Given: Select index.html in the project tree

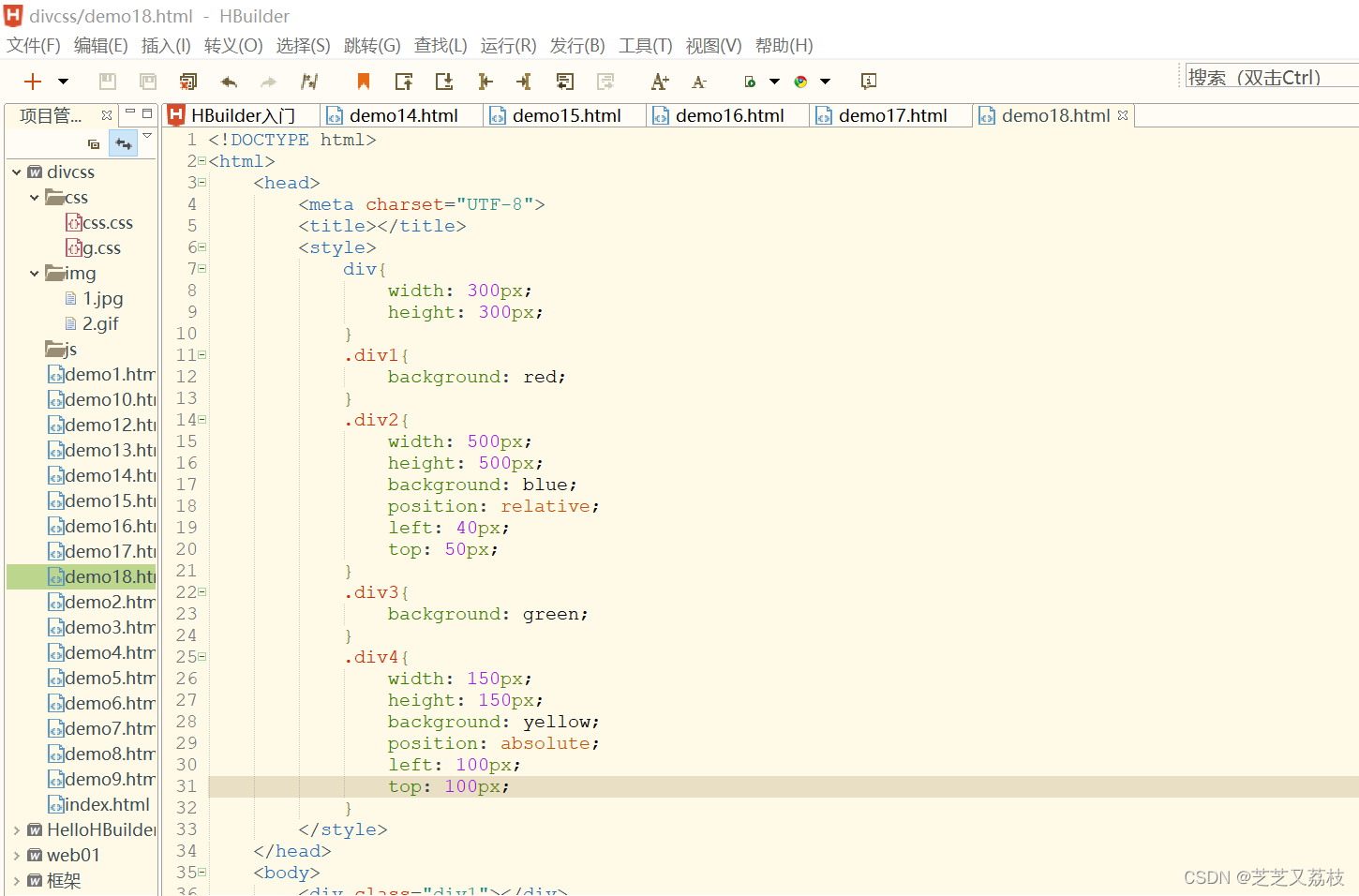Looking at the screenshot, I should 98,805.
